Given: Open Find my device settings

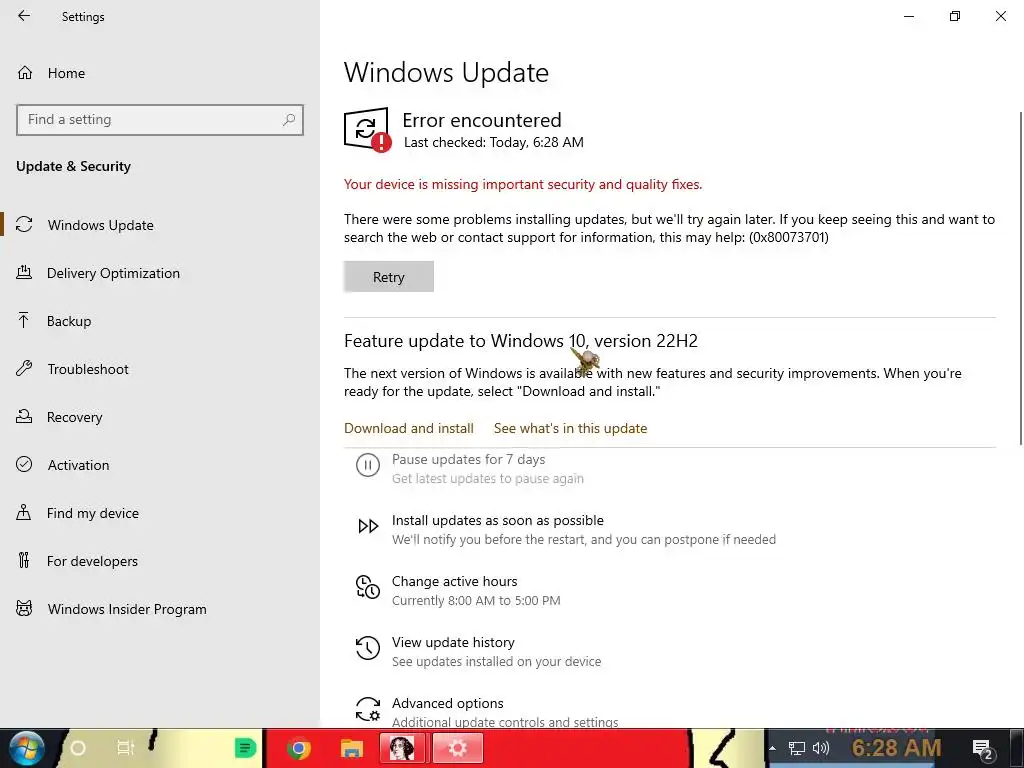Looking at the screenshot, I should point(93,513).
